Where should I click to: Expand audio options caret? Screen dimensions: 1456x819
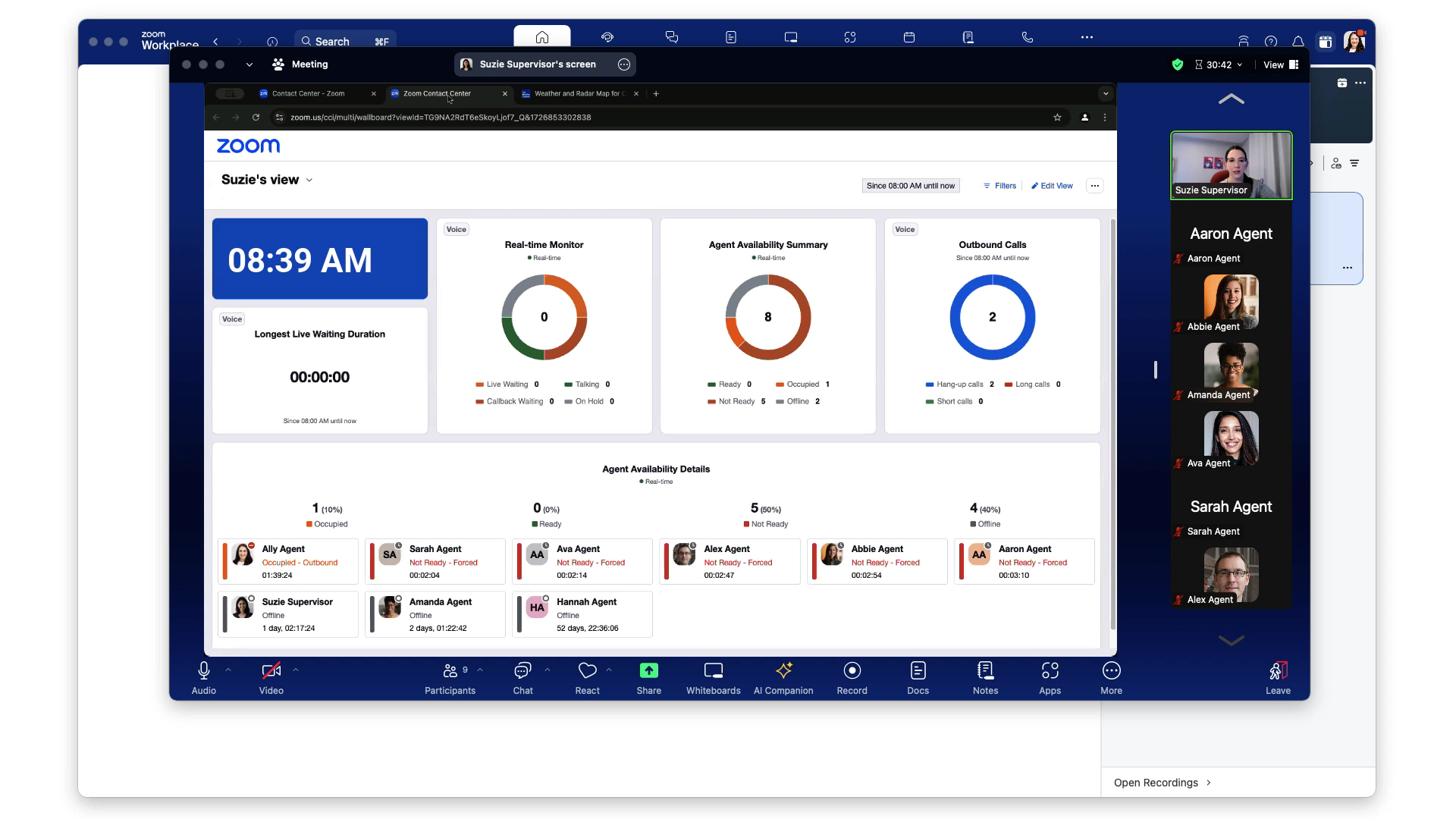click(228, 670)
